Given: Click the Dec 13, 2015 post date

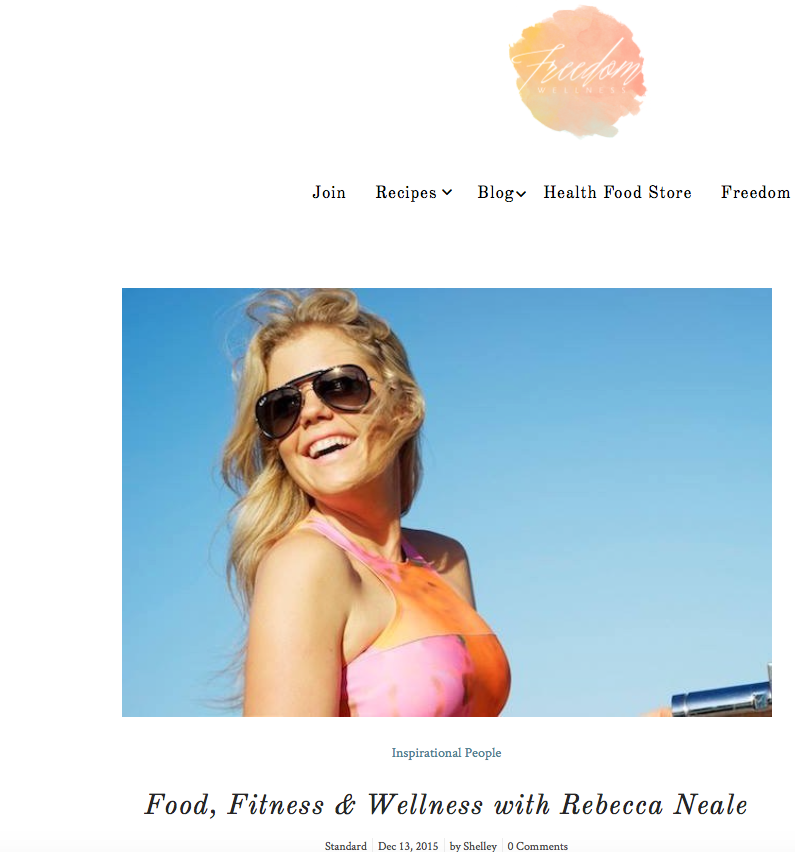Looking at the screenshot, I should tap(408, 846).
